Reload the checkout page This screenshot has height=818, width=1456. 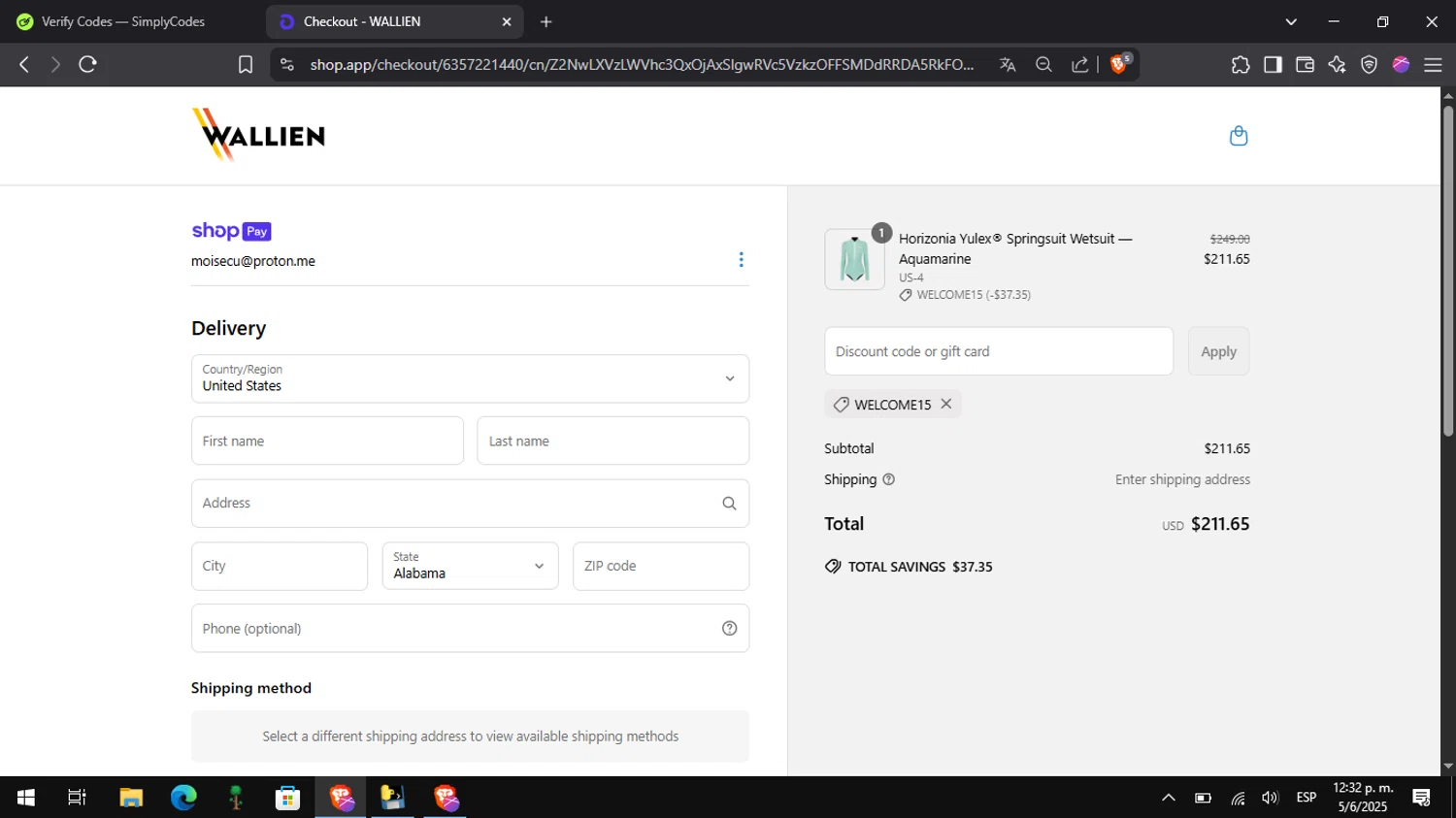[87, 64]
